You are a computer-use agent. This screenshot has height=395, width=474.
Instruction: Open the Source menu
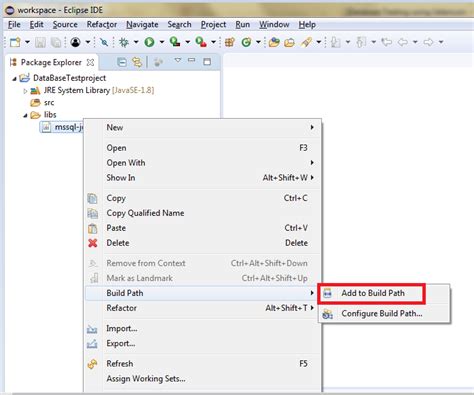pos(65,25)
